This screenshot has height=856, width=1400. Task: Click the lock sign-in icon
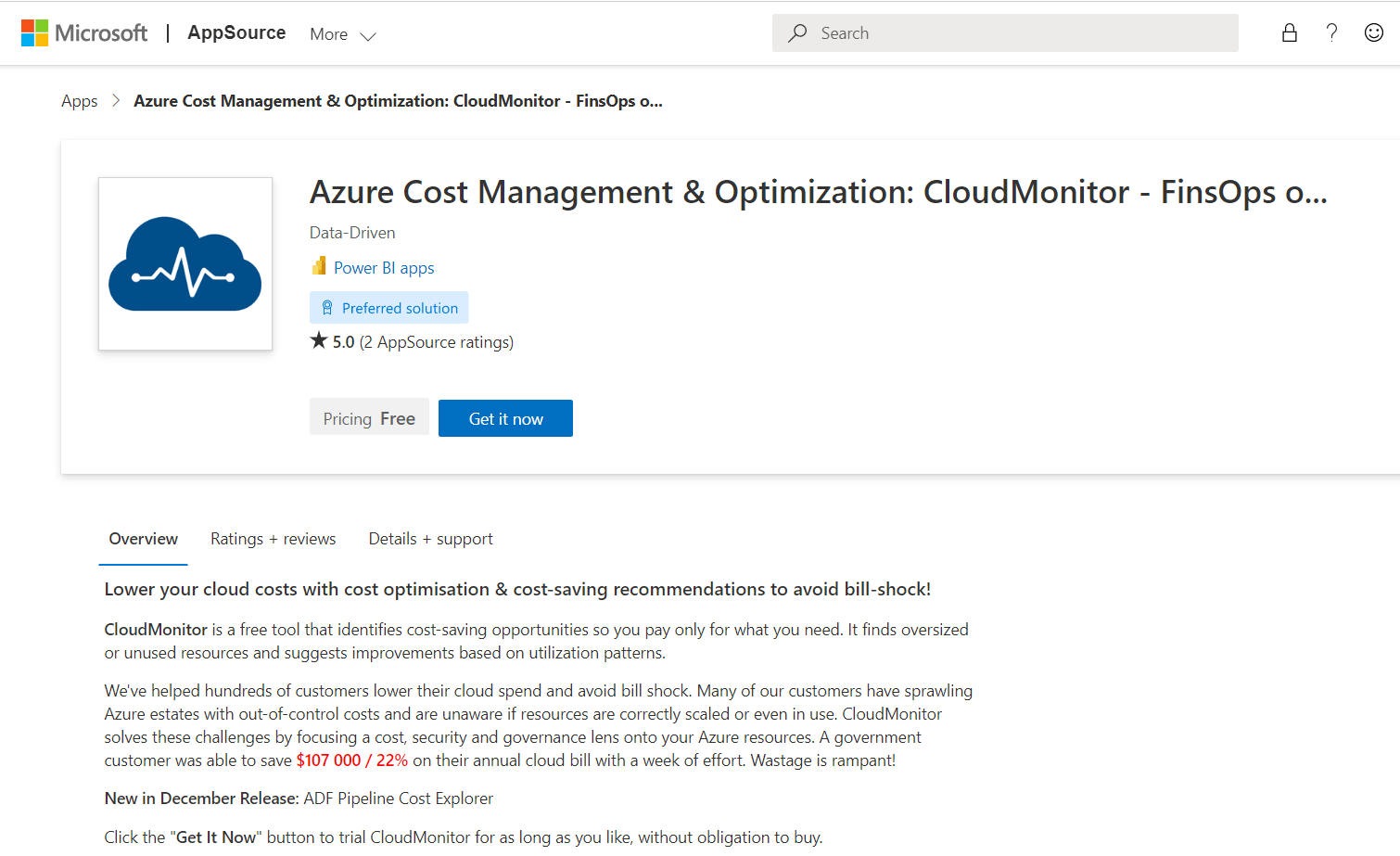(1290, 33)
